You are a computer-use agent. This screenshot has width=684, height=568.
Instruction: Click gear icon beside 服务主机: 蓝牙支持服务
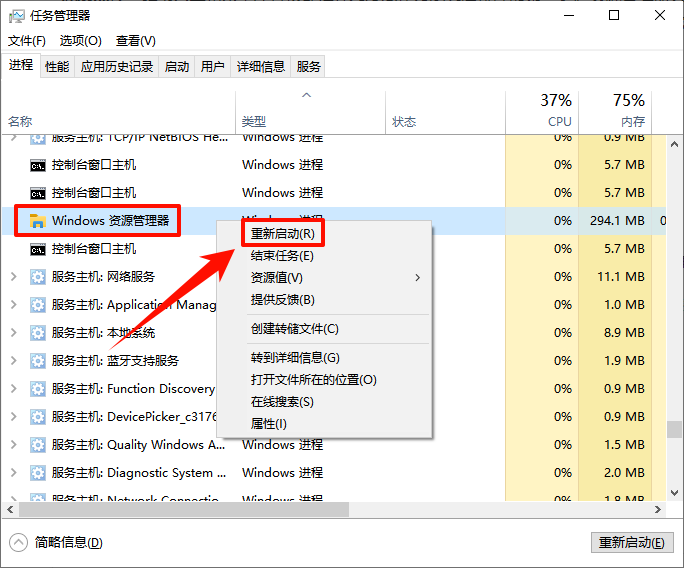(x=38, y=361)
